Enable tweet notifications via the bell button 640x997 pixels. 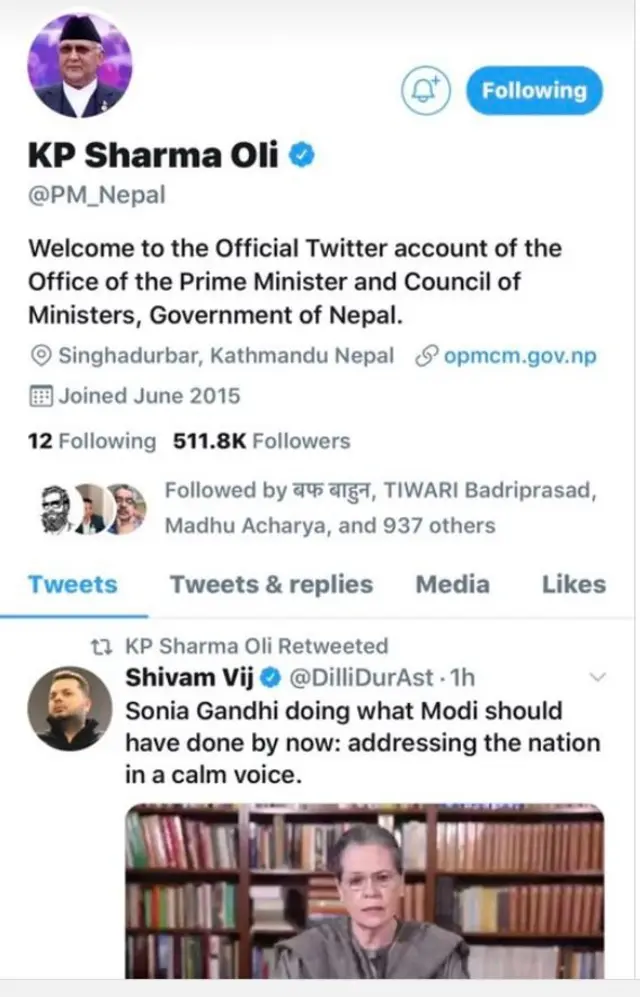(x=425, y=91)
